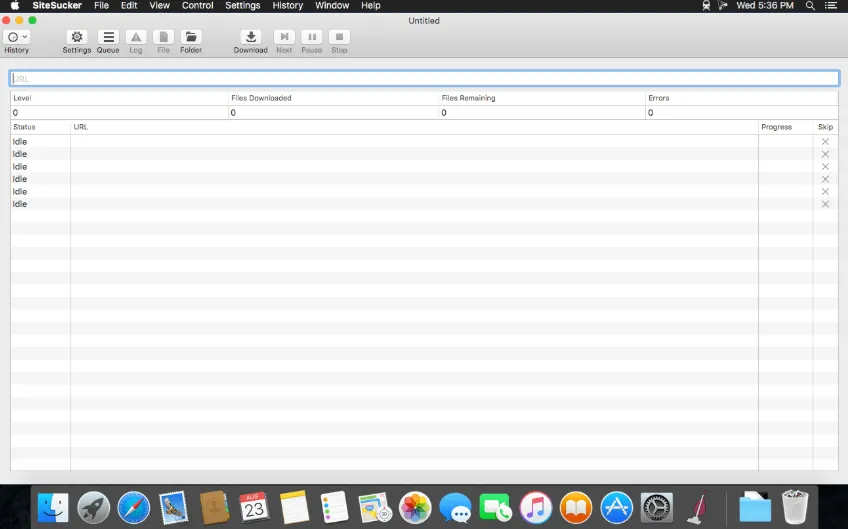
Task: Select the Errors value cell
Action: coord(742,113)
